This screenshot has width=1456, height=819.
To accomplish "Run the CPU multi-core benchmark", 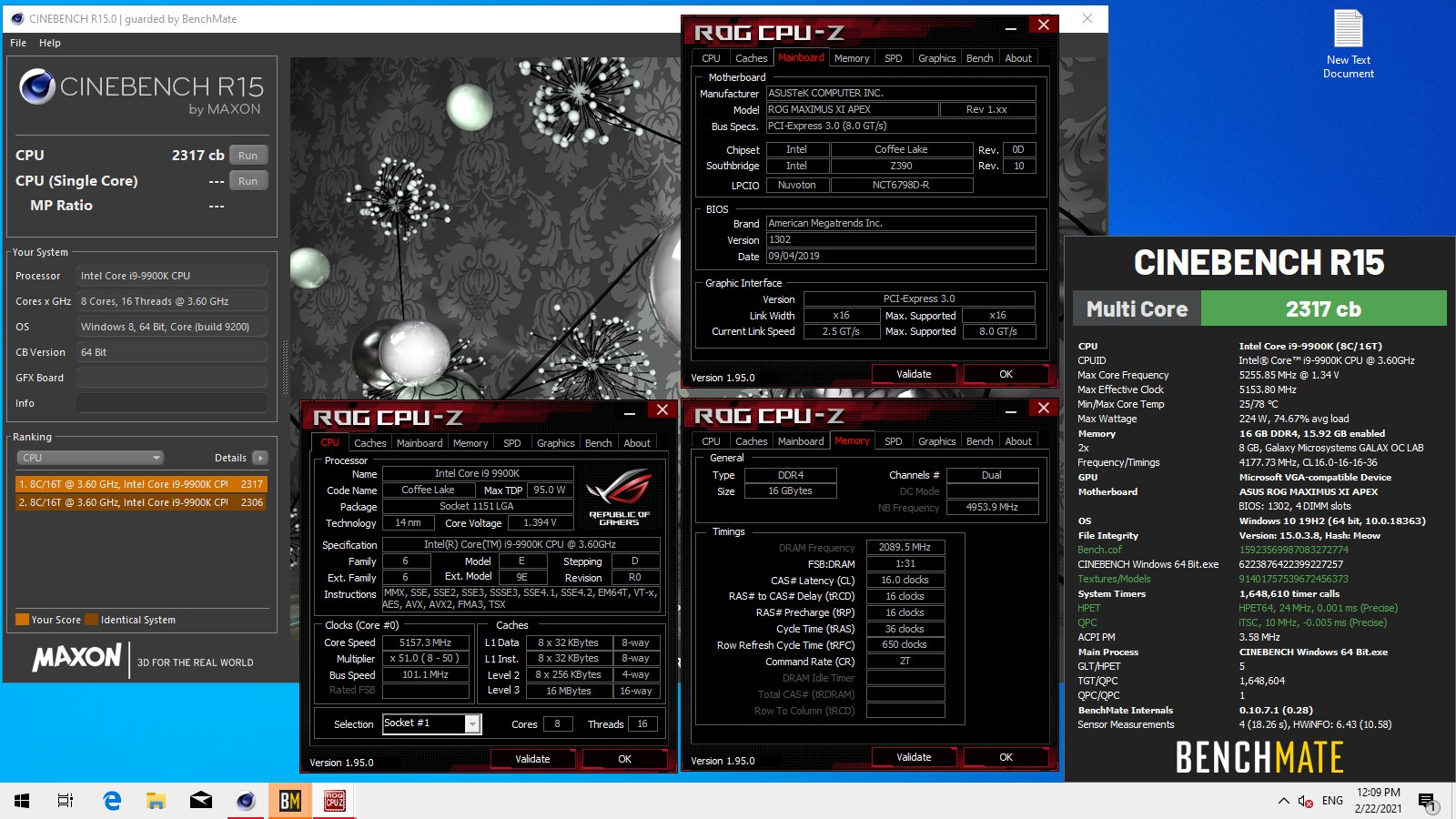I will (248, 156).
